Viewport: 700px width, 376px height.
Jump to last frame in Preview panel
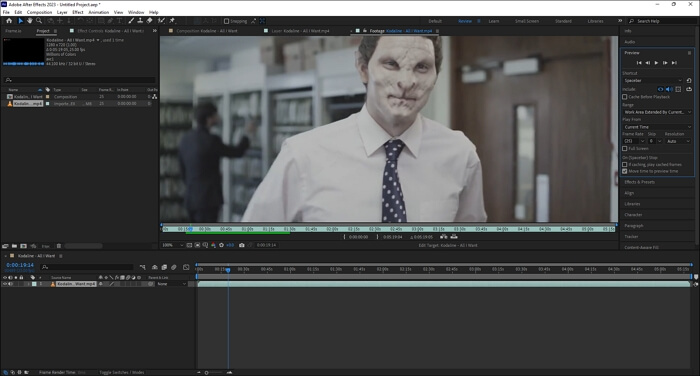675,63
